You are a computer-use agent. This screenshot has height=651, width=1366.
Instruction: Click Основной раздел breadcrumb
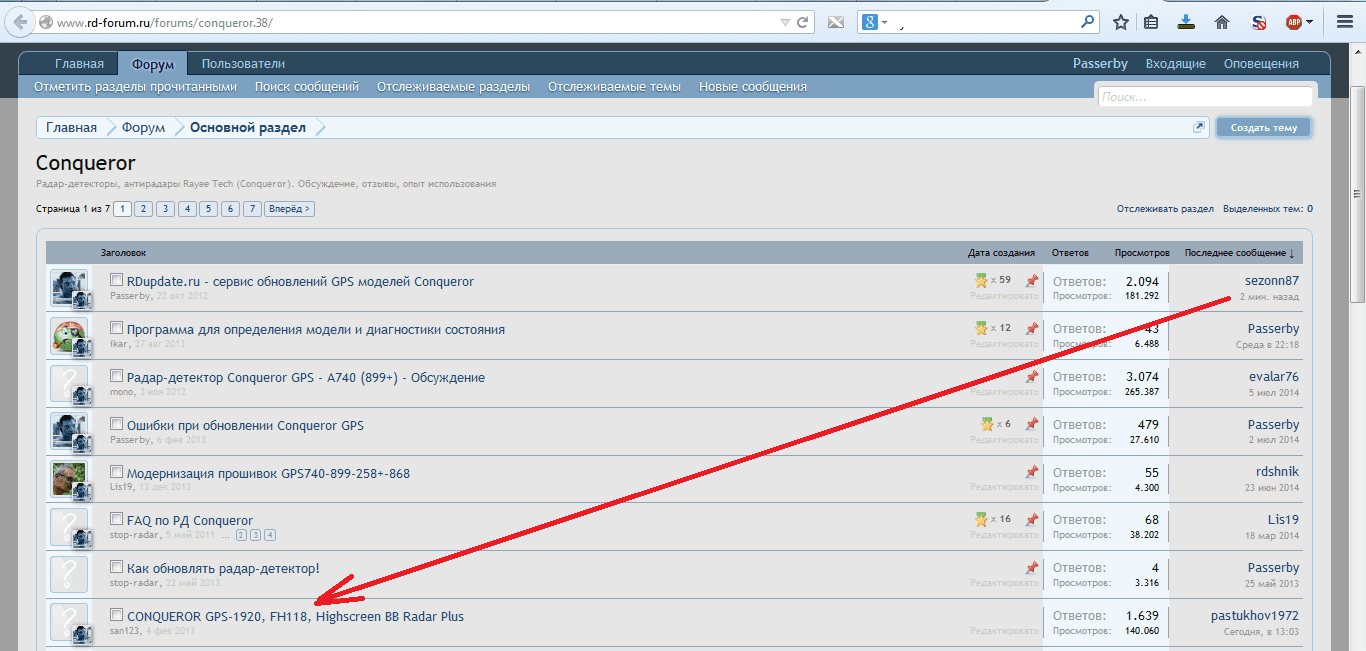248,128
